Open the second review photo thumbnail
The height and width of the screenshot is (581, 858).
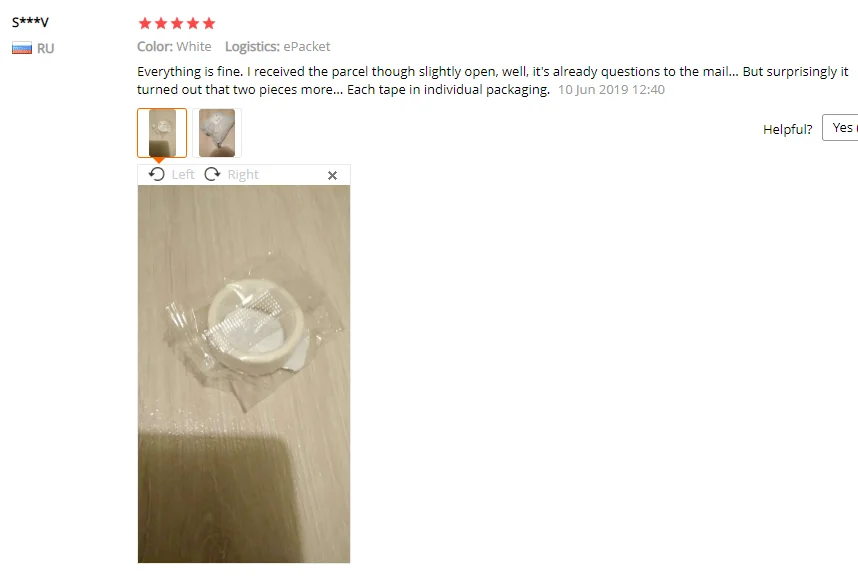click(217, 133)
